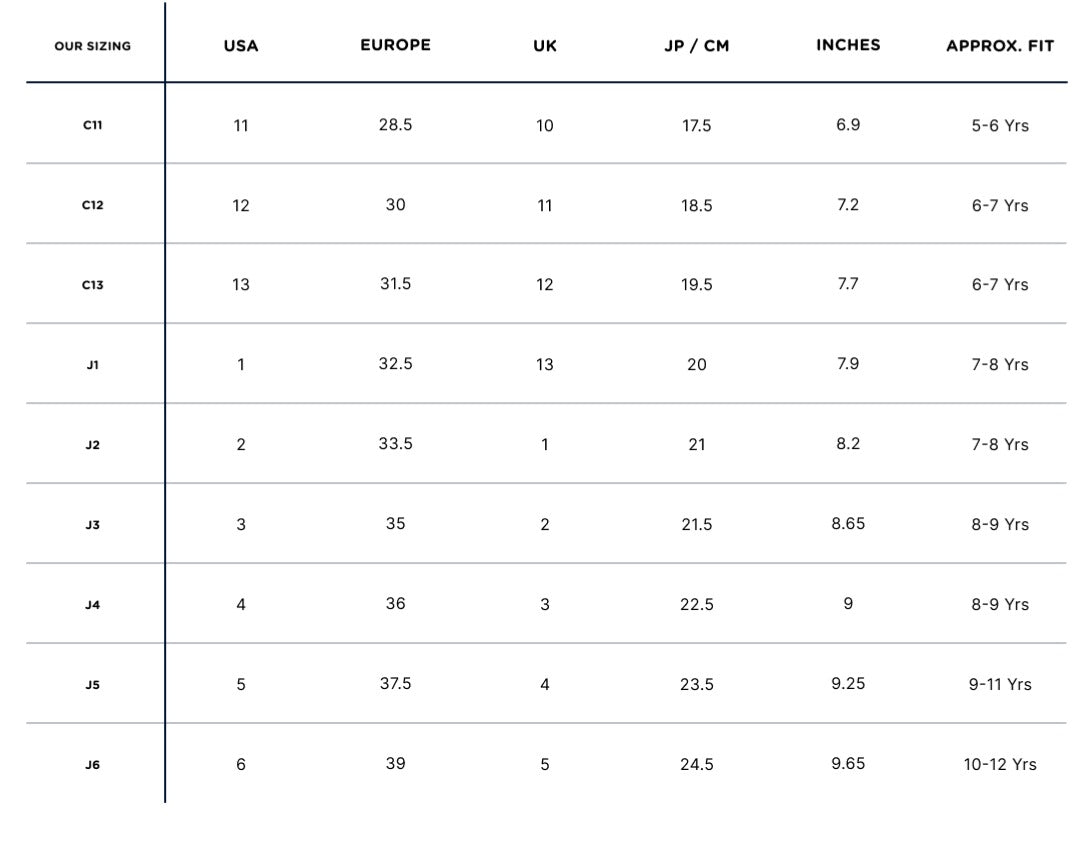Click the J3 size row label
The image size is (1084, 842).
92,525
